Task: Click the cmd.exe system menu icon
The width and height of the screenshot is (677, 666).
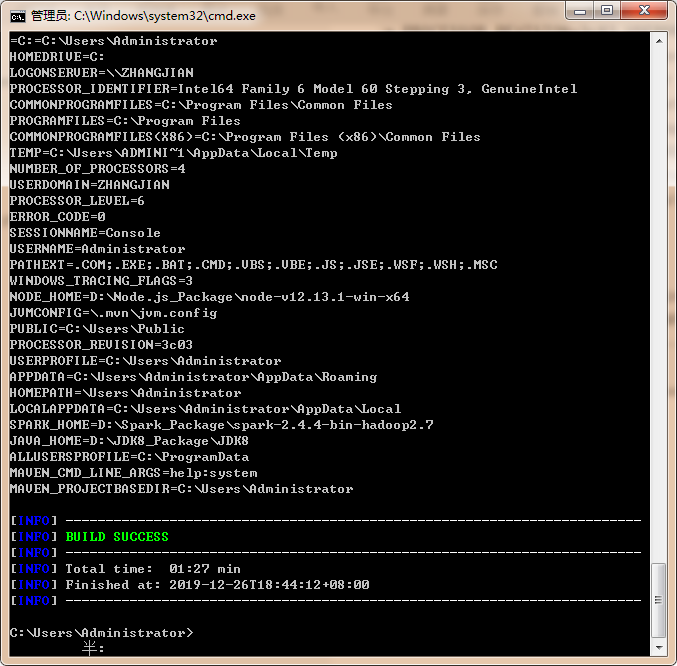Action: coord(18,16)
